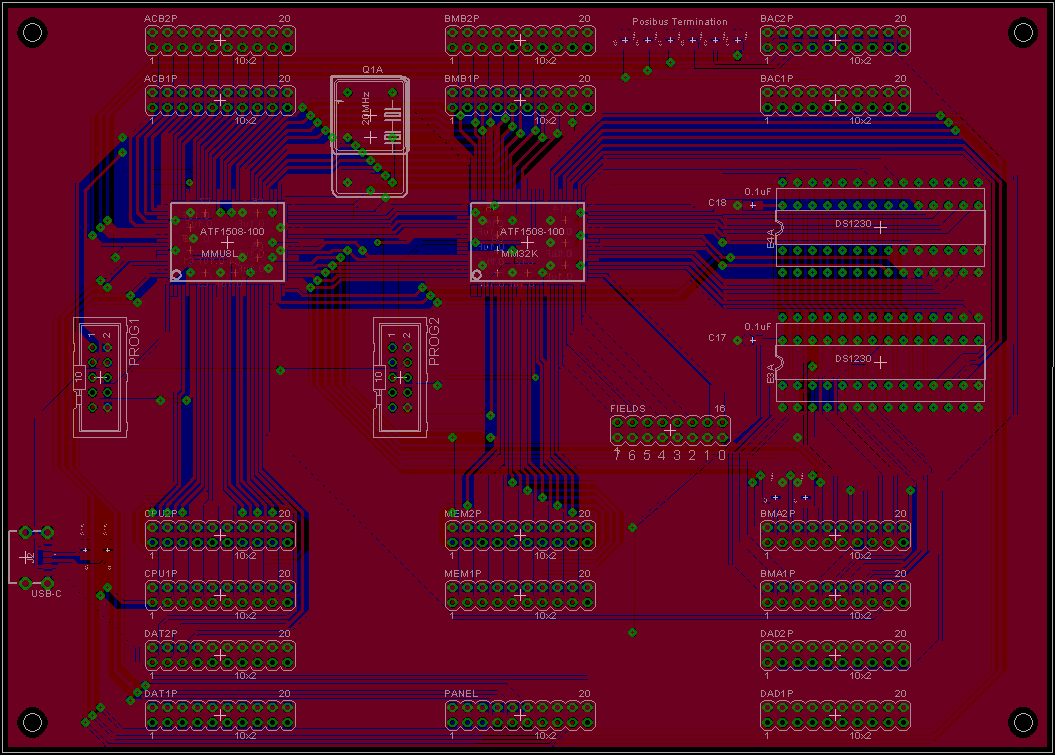This screenshot has height=755, width=1055.
Task: Select the 20MHz crystal oscillator body
Action: [x=369, y=136]
